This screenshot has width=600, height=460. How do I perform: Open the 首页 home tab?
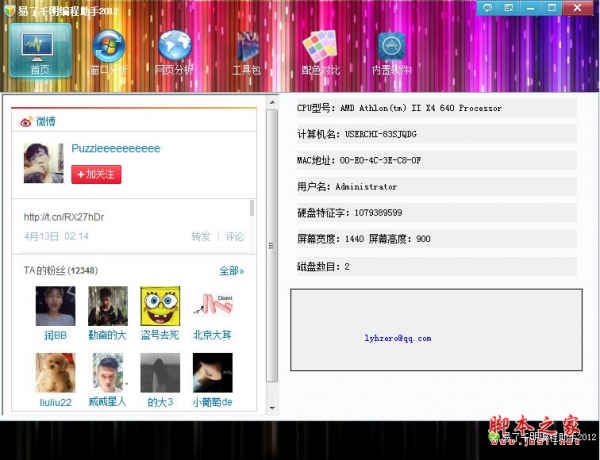pos(40,50)
